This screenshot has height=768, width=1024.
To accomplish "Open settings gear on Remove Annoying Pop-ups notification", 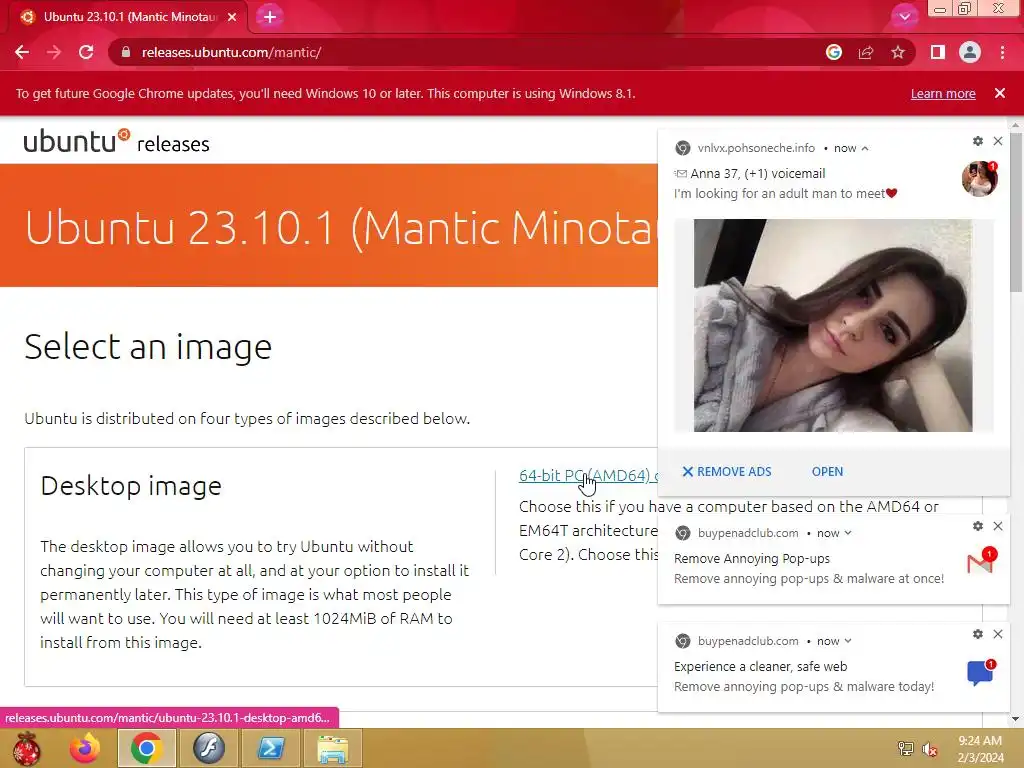I will click(x=978, y=526).
